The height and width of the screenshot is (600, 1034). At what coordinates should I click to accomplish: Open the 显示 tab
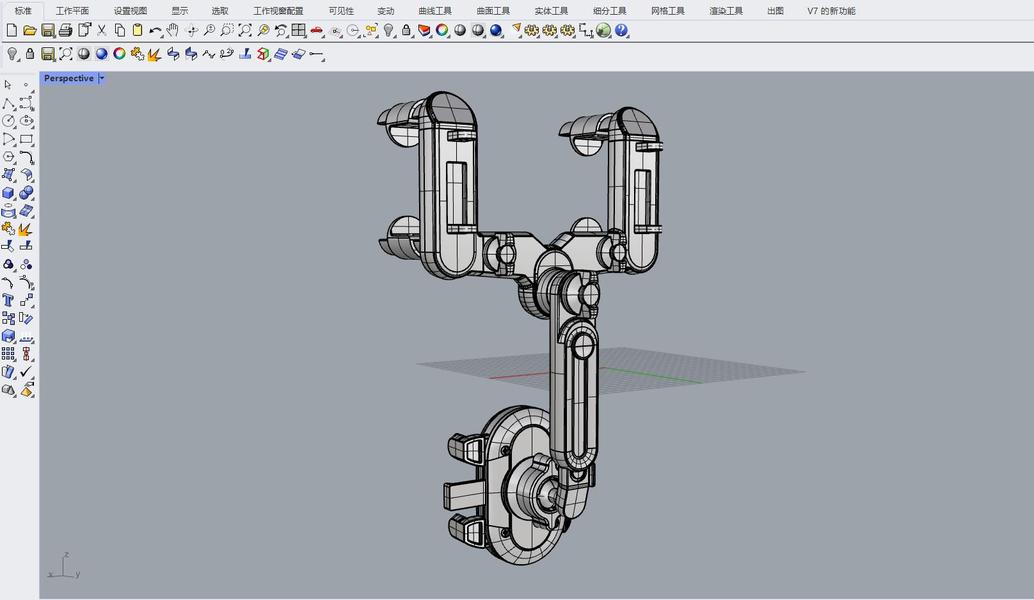pos(179,11)
